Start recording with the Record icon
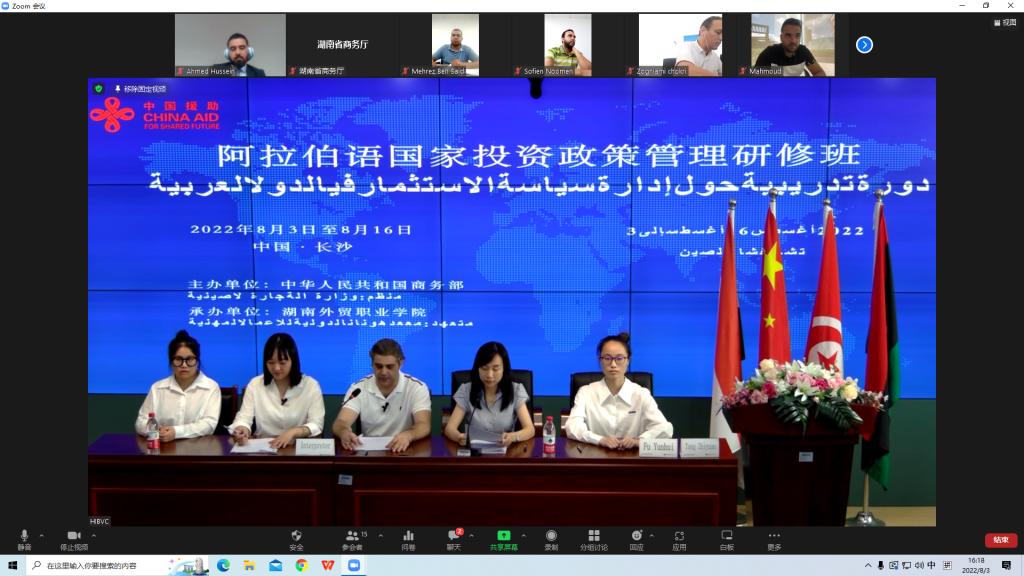The image size is (1024, 576). pos(551,539)
